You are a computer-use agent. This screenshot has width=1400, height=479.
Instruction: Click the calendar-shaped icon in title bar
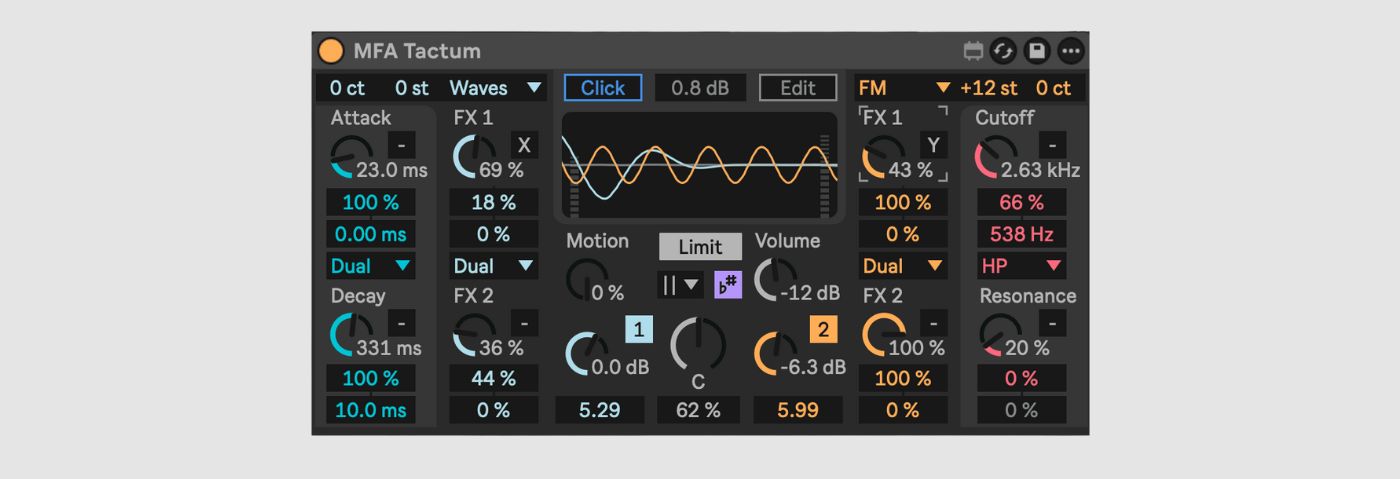(972, 51)
